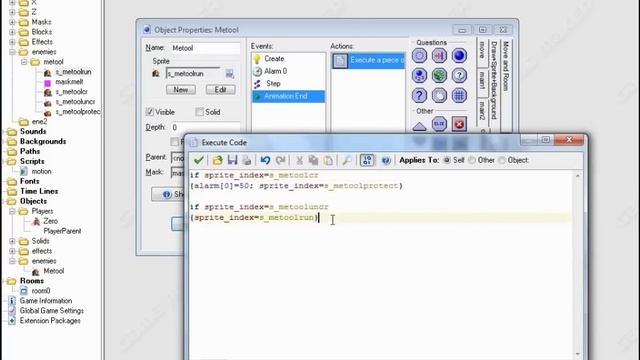Toggle the code-completion toolbar button
The width and height of the screenshot is (640, 360).
coord(367,160)
